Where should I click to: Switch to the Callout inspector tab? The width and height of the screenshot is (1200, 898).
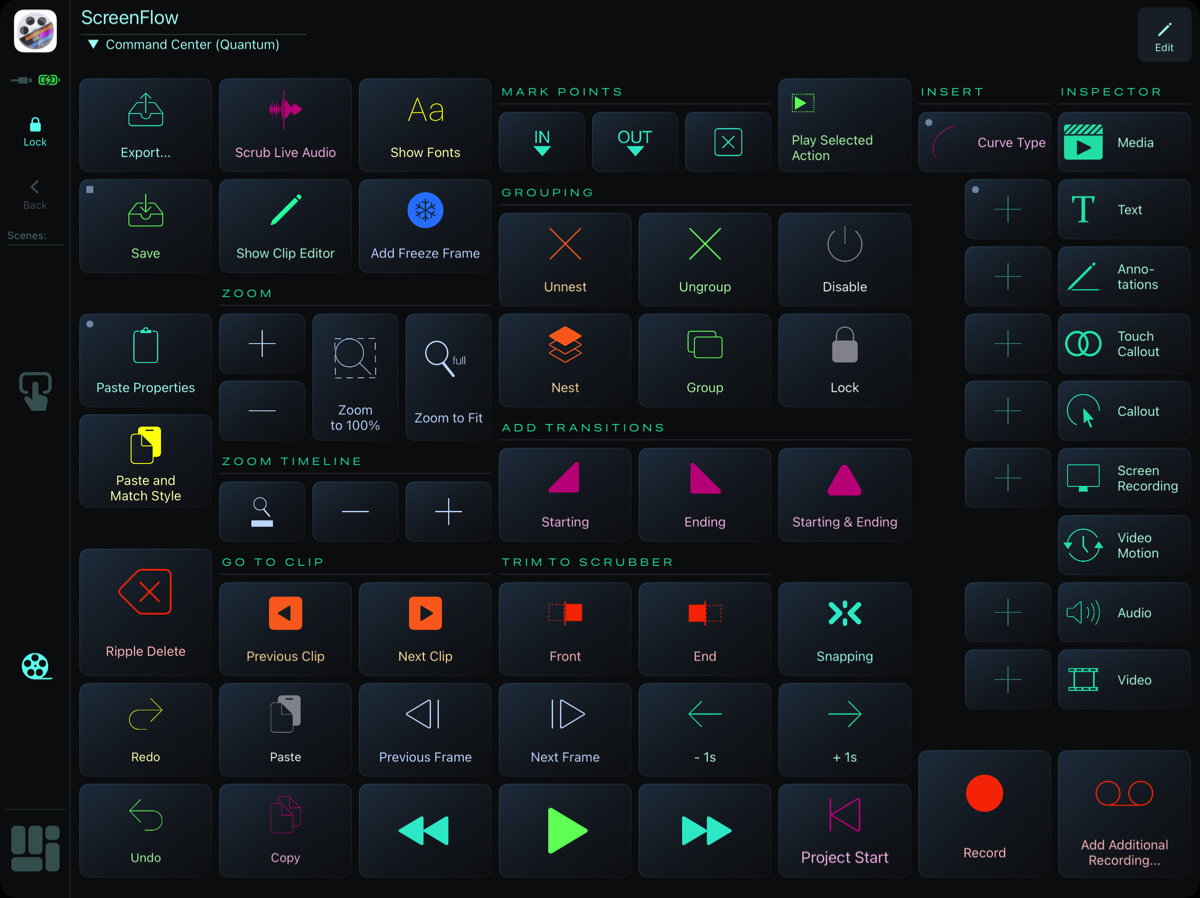click(x=1124, y=411)
